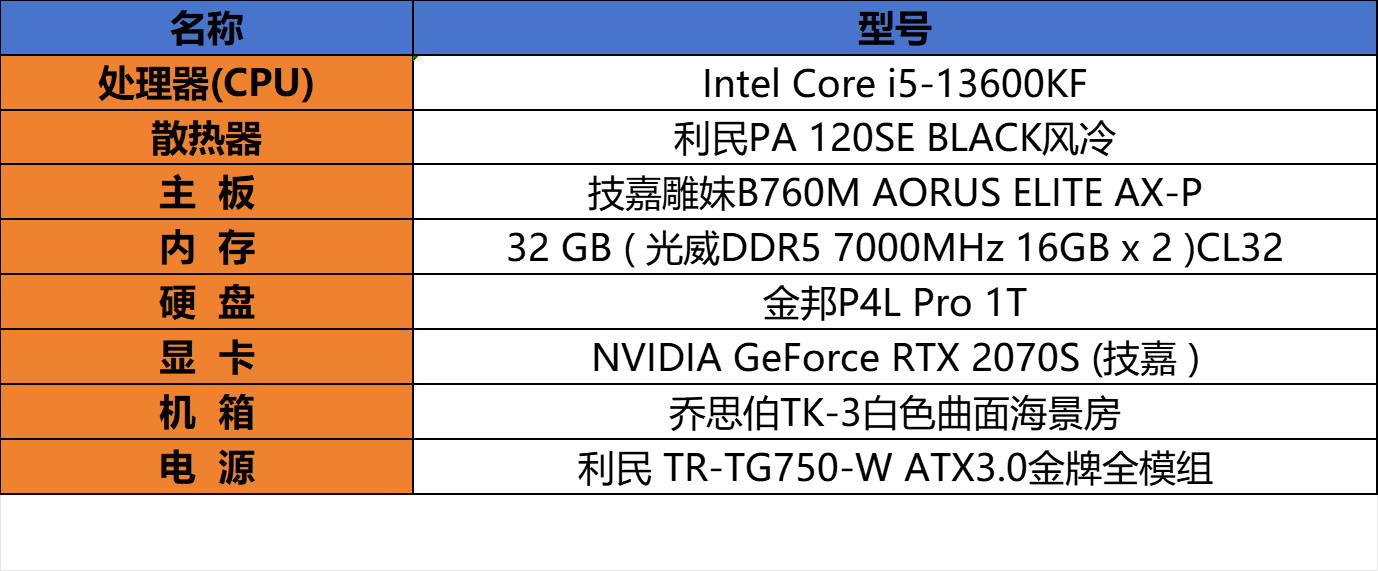Click the 技嘉雕妹B760M AORUS ELITE cell
This screenshot has width=1378, height=571.
[894, 193]
